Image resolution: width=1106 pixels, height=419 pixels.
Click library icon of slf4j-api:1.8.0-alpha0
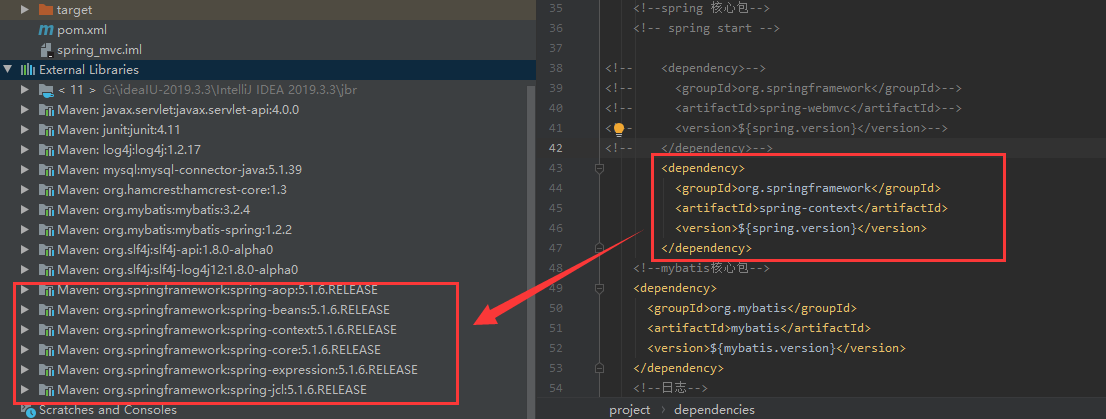coord(46,250)
